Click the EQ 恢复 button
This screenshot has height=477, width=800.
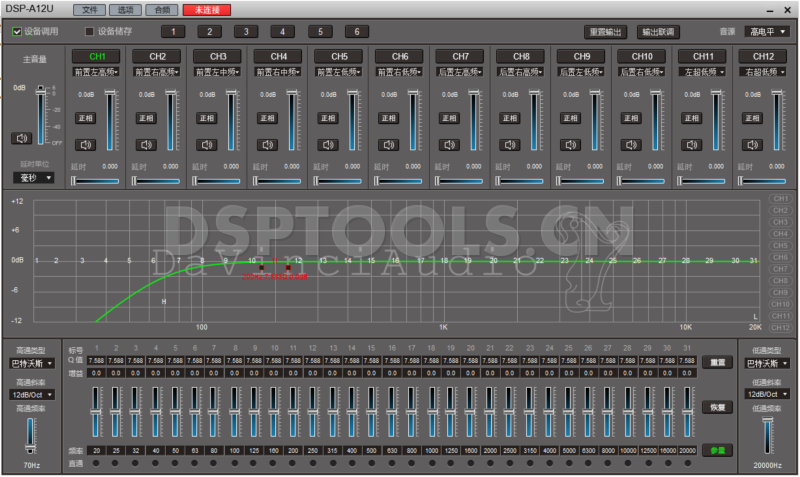[x=717, y=407]
